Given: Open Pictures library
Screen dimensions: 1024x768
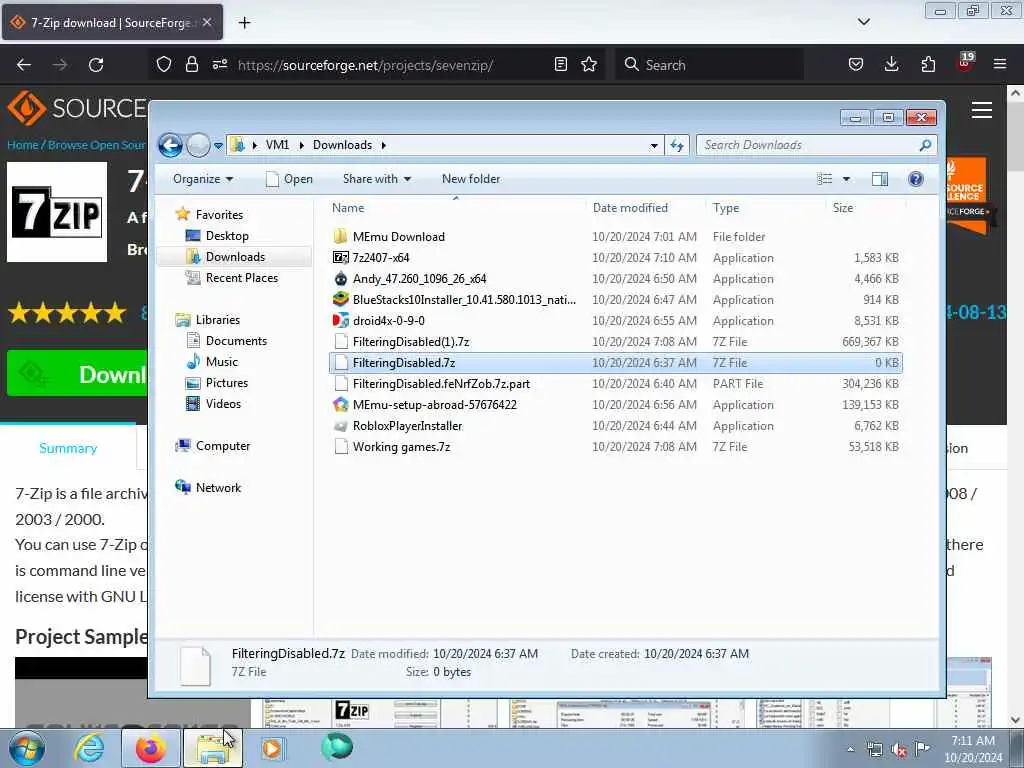Looking at the screenshot, I should pyautogui.click(x=227, y=383).
